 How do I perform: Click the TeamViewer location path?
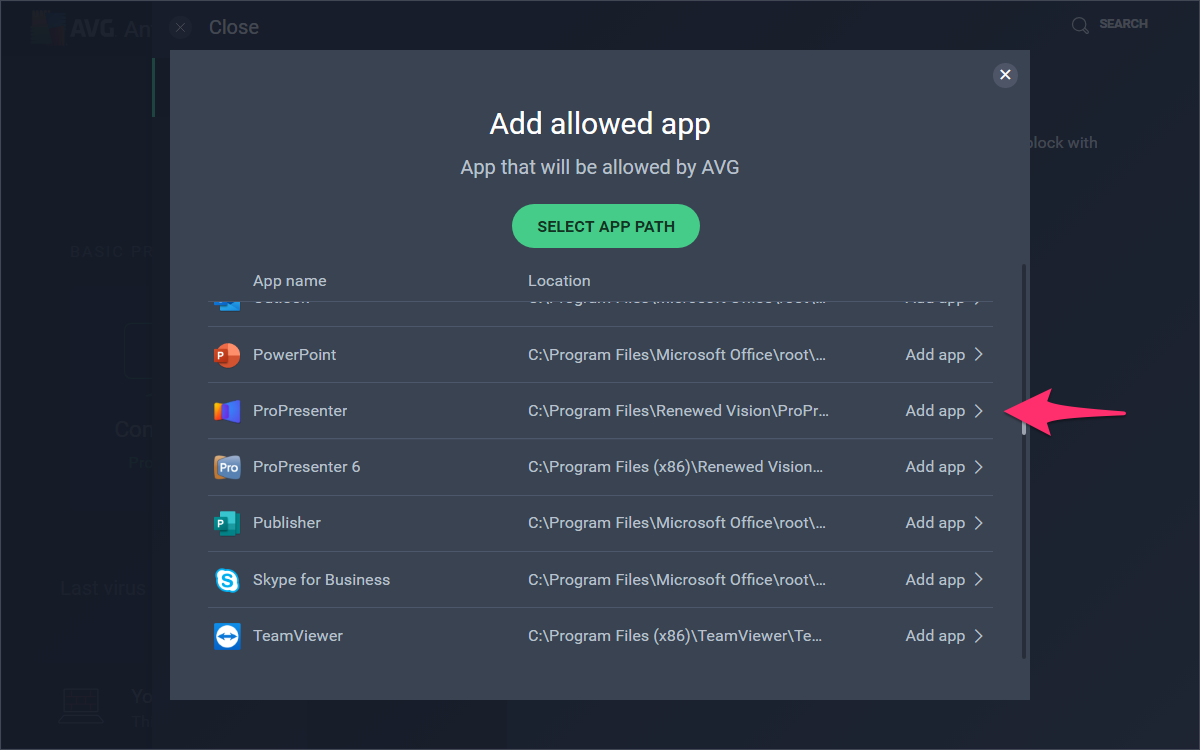[x=676, y=636]
